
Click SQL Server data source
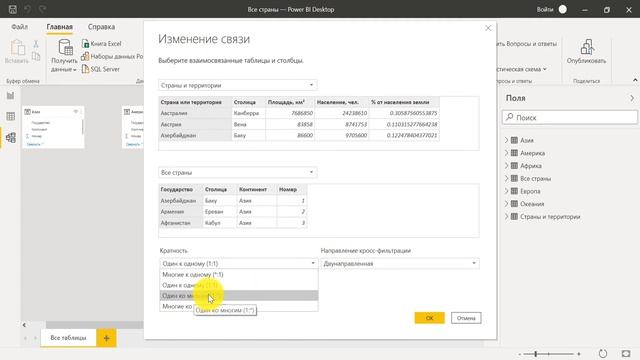101,69
